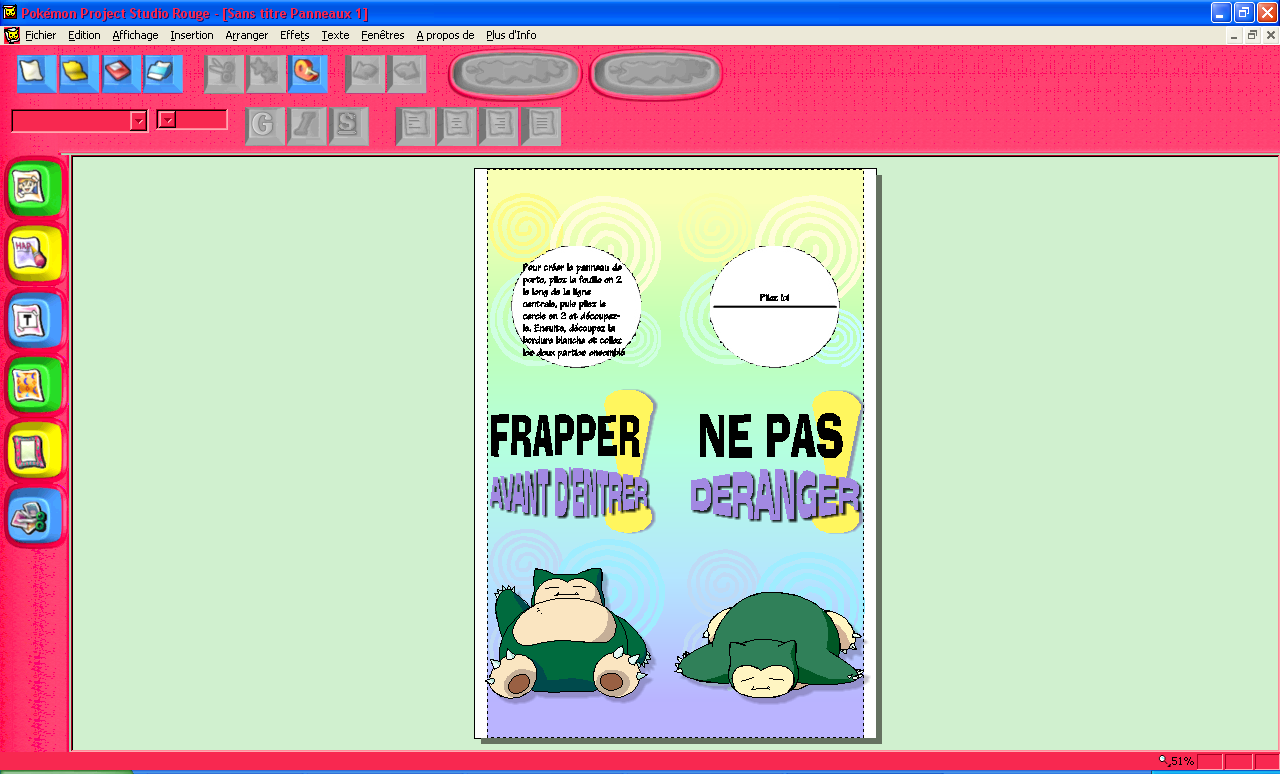Open the Effets menu
This screenshot has width=1280, height=774.
[294, 35]
